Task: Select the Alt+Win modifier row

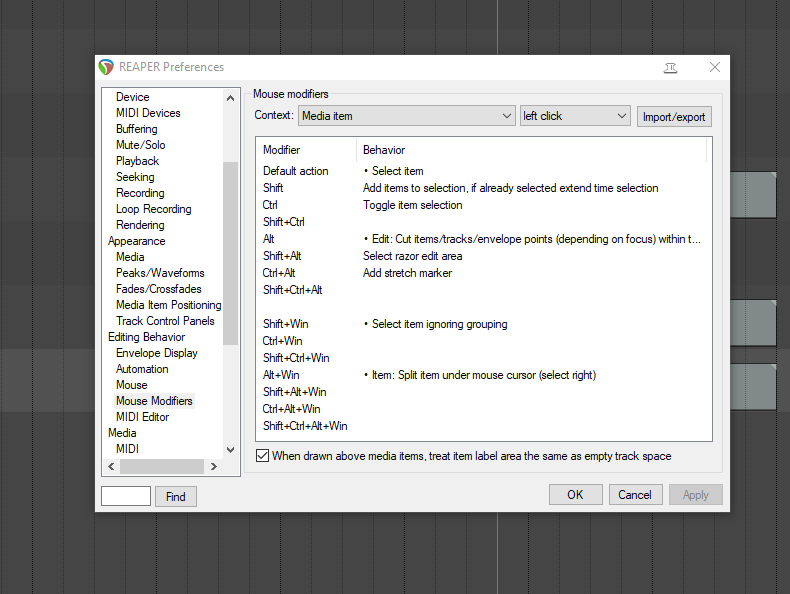Action: coord(484,375)
